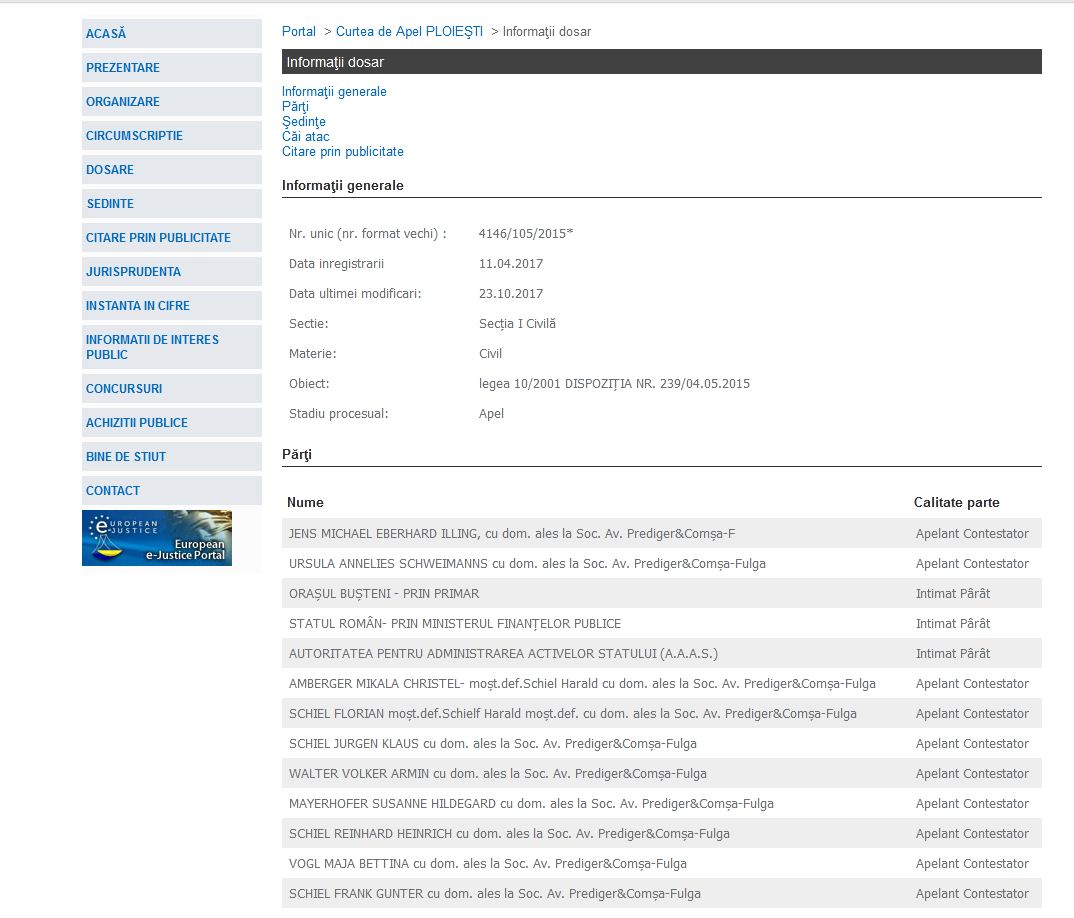Click the CONTACT sidebar item
The image size is (1074, 918).
(113, 491)
